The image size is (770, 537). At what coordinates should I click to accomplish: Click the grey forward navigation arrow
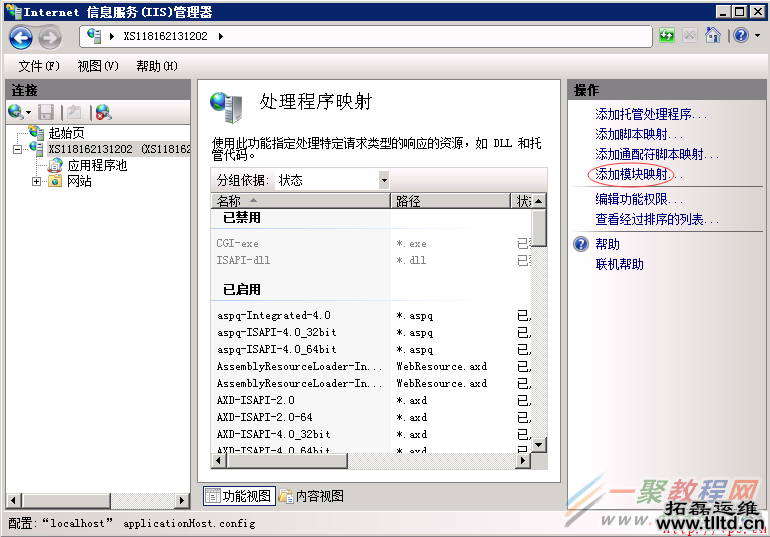click(x=50, y=37)
